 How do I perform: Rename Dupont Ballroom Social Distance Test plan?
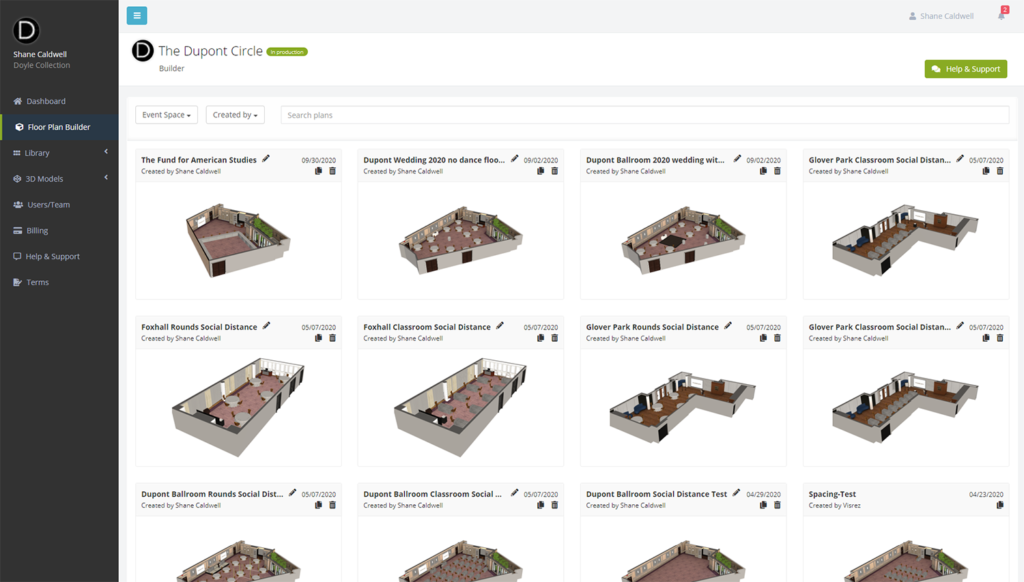tap(736, 493)
